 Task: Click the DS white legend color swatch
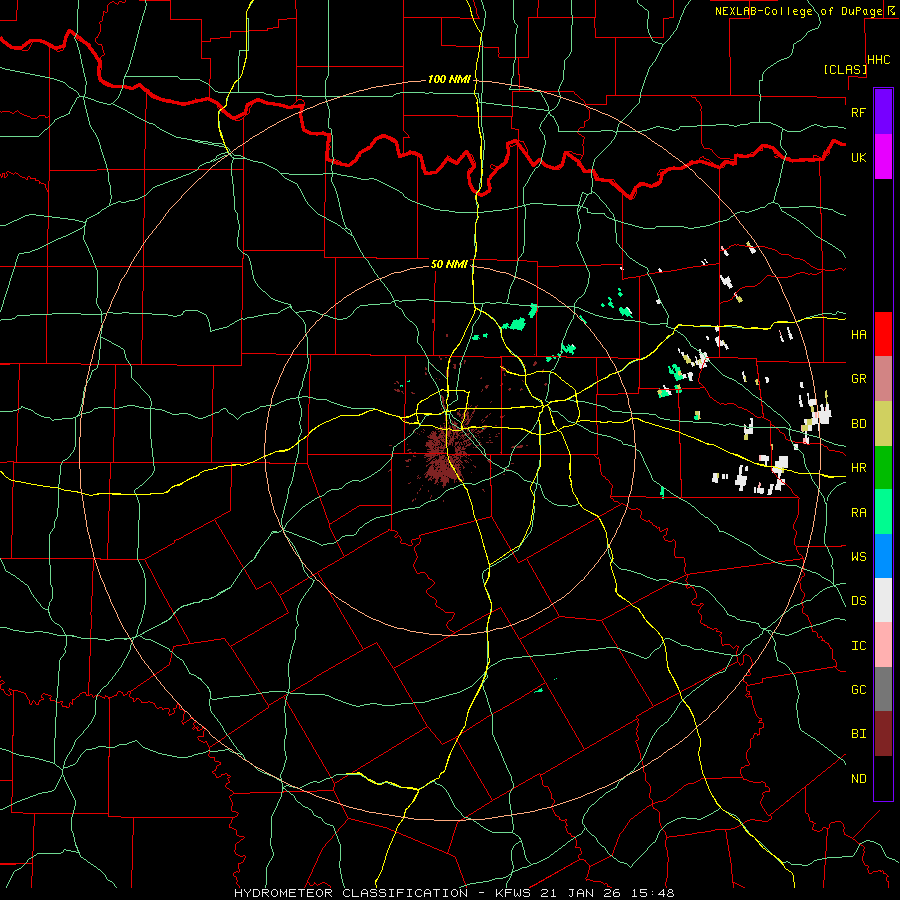[x=883, y=600]
